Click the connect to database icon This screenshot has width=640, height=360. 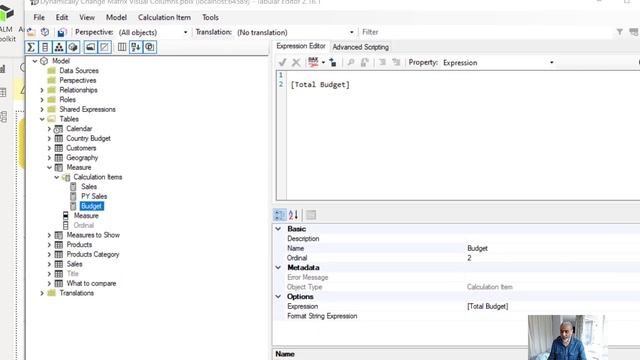[x=45, y=32]
